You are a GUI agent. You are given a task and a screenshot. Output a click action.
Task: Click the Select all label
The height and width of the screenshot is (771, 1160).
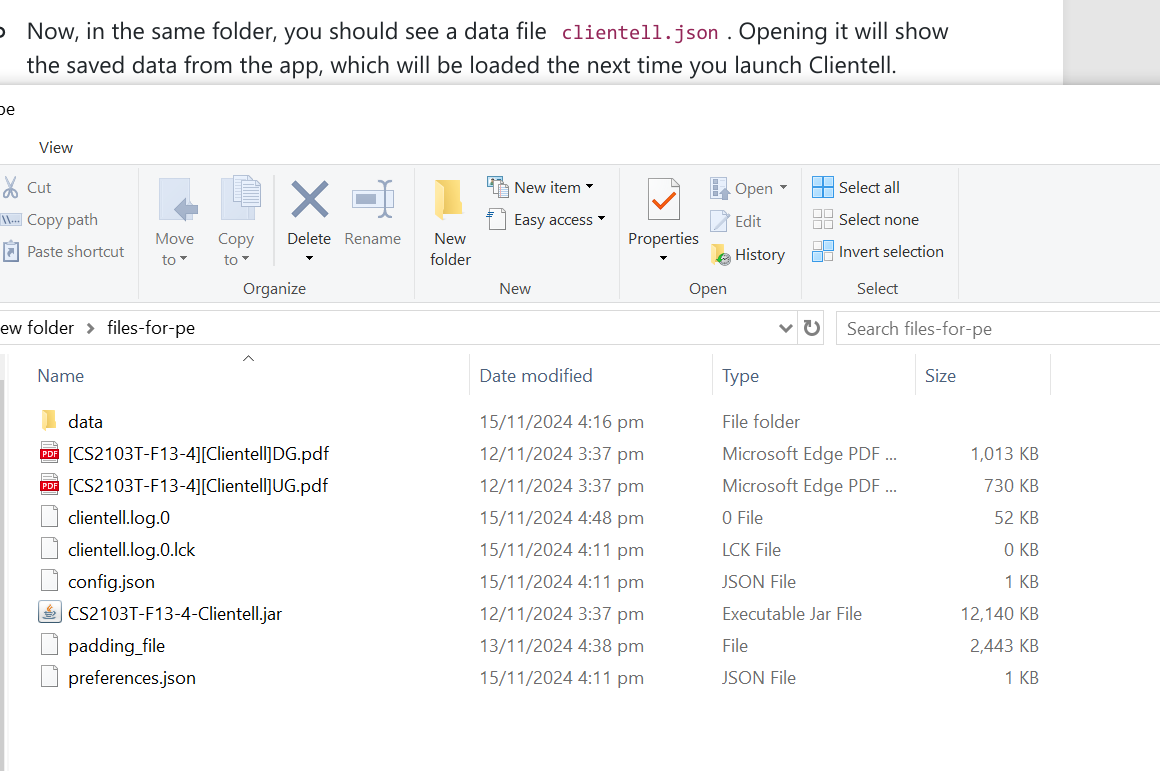[869, 187]
